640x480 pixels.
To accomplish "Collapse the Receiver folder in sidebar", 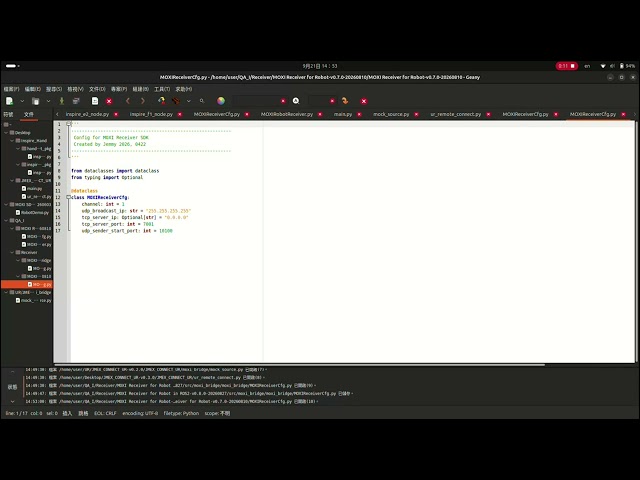I will point(12,252).
